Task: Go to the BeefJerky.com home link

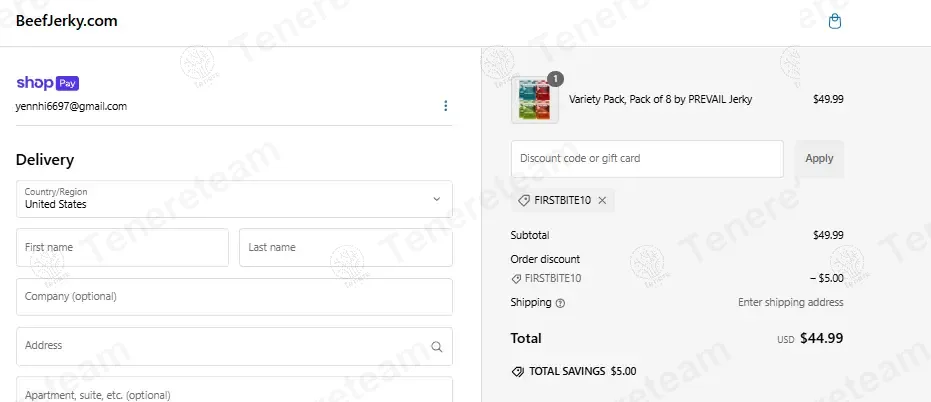Action: [x=67, y=21]
